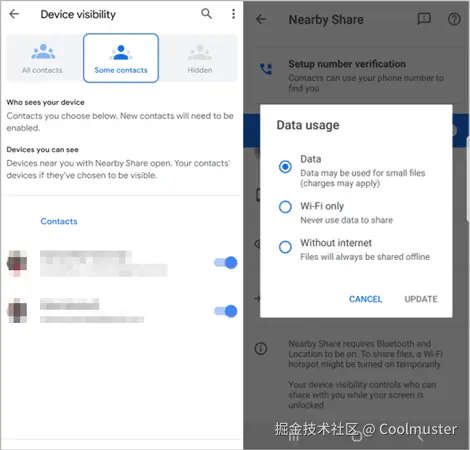
Task: Choose the Without internet radio option
Action: coord(285,247)
